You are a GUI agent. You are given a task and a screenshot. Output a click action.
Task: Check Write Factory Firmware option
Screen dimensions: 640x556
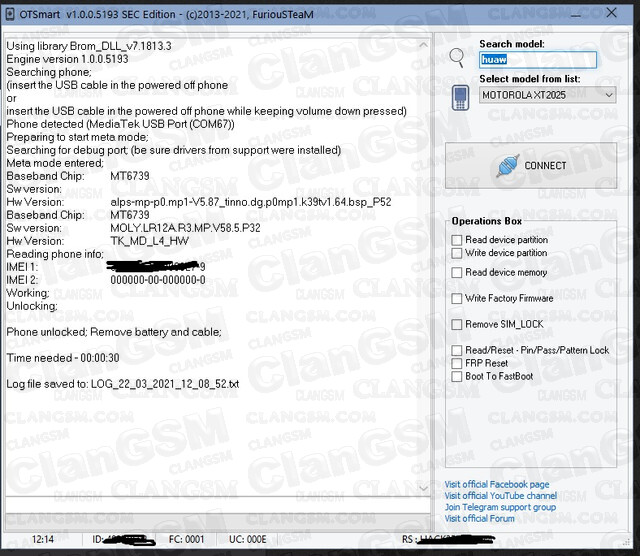coord(457,298)
